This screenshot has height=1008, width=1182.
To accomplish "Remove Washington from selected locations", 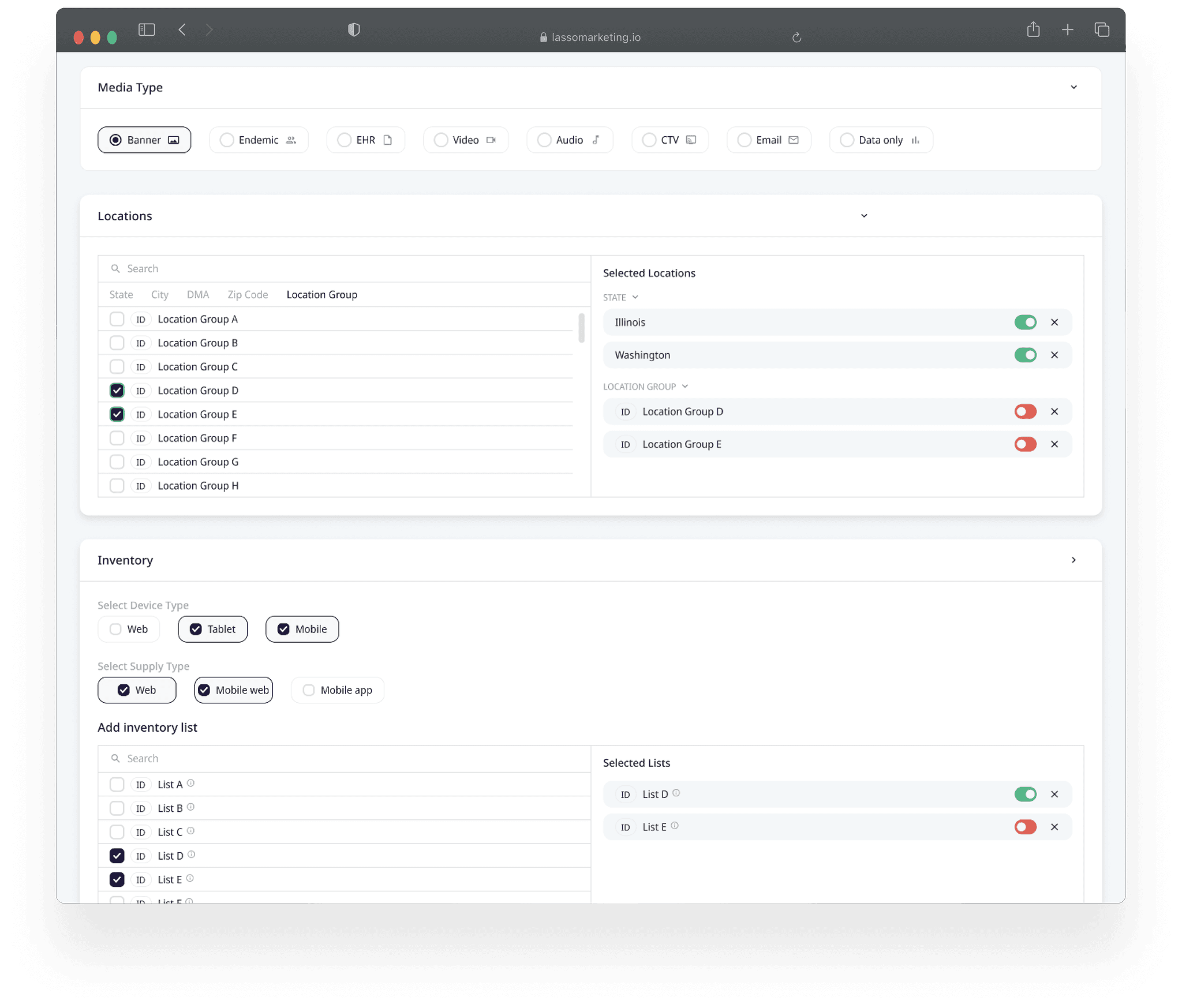I will pos(1054,355).
